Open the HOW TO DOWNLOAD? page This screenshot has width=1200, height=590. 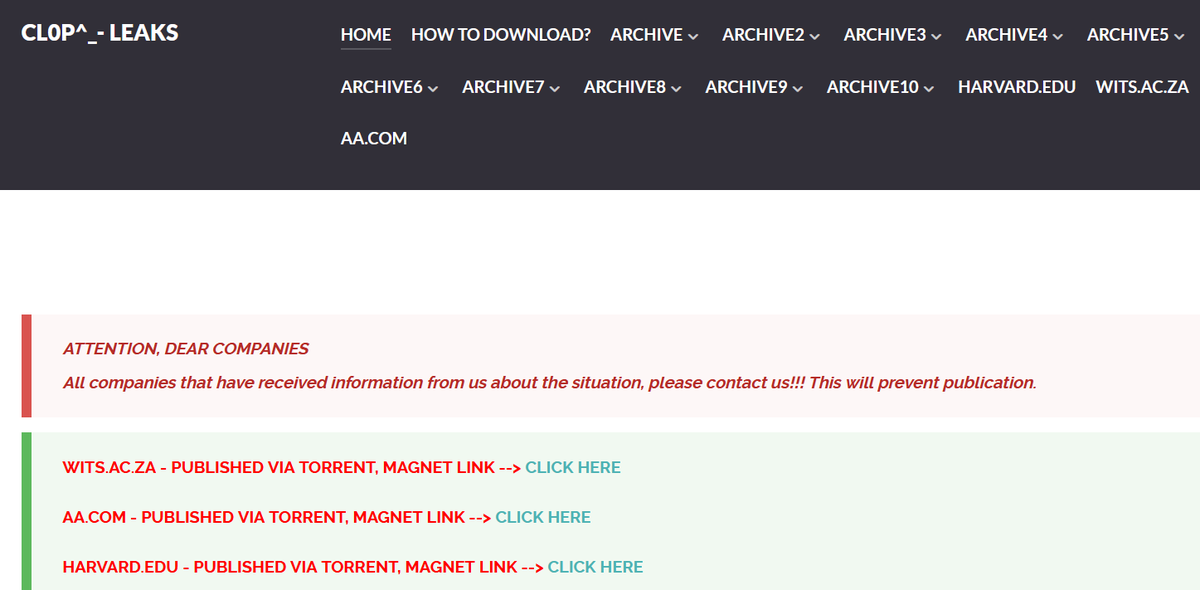501,34
